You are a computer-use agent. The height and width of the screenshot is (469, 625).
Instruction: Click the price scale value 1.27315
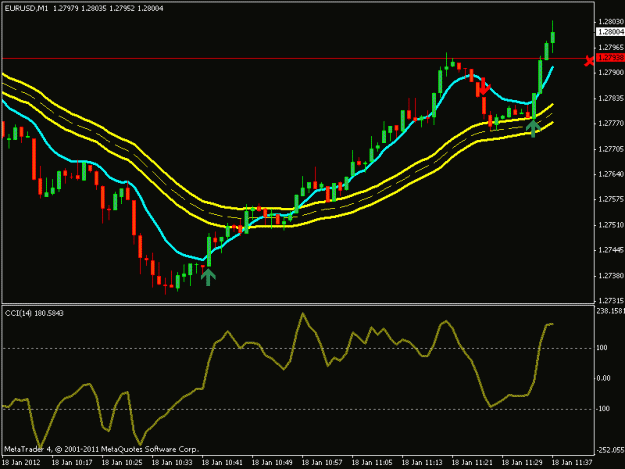click(x=611, y=301)
